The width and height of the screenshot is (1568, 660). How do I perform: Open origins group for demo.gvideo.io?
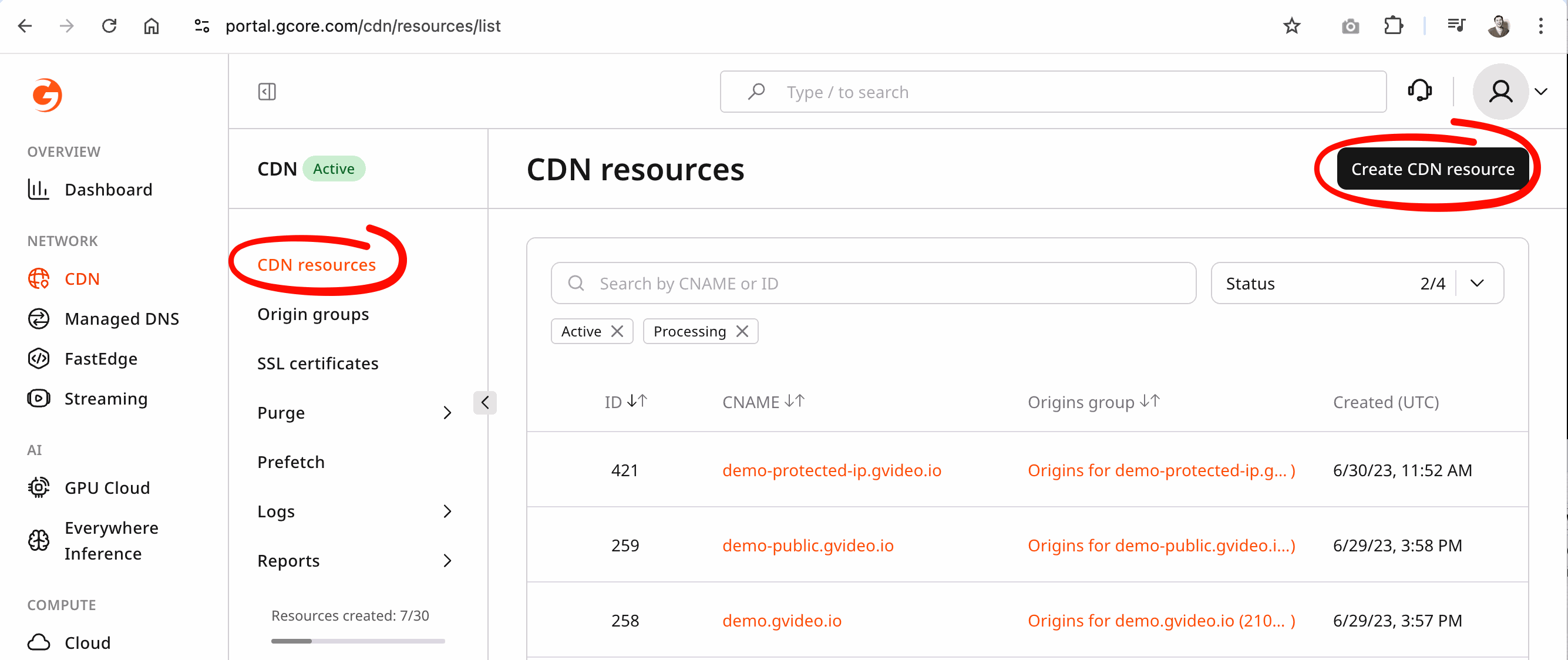1161,620
